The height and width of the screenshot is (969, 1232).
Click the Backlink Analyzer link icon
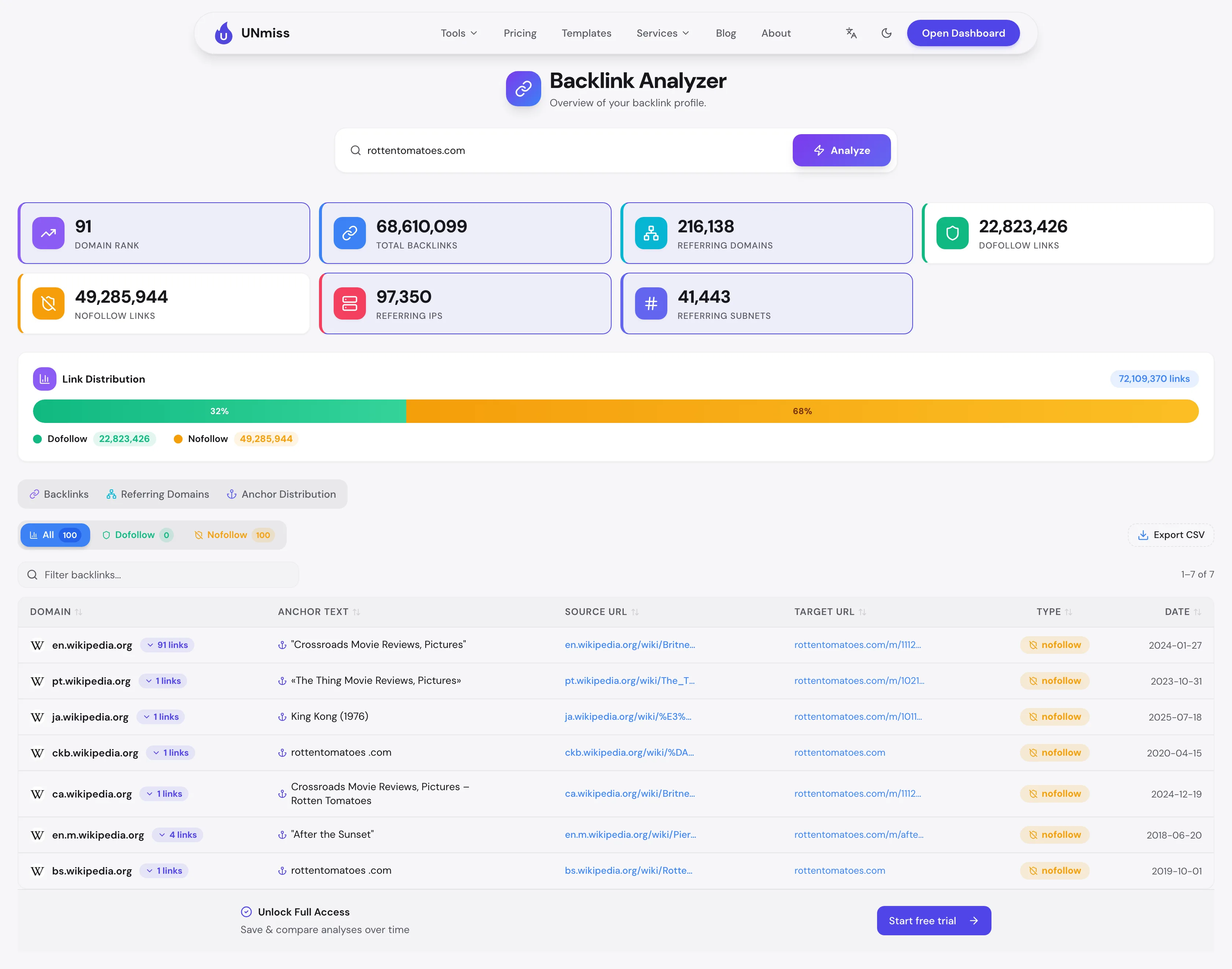tap(523, 88)
